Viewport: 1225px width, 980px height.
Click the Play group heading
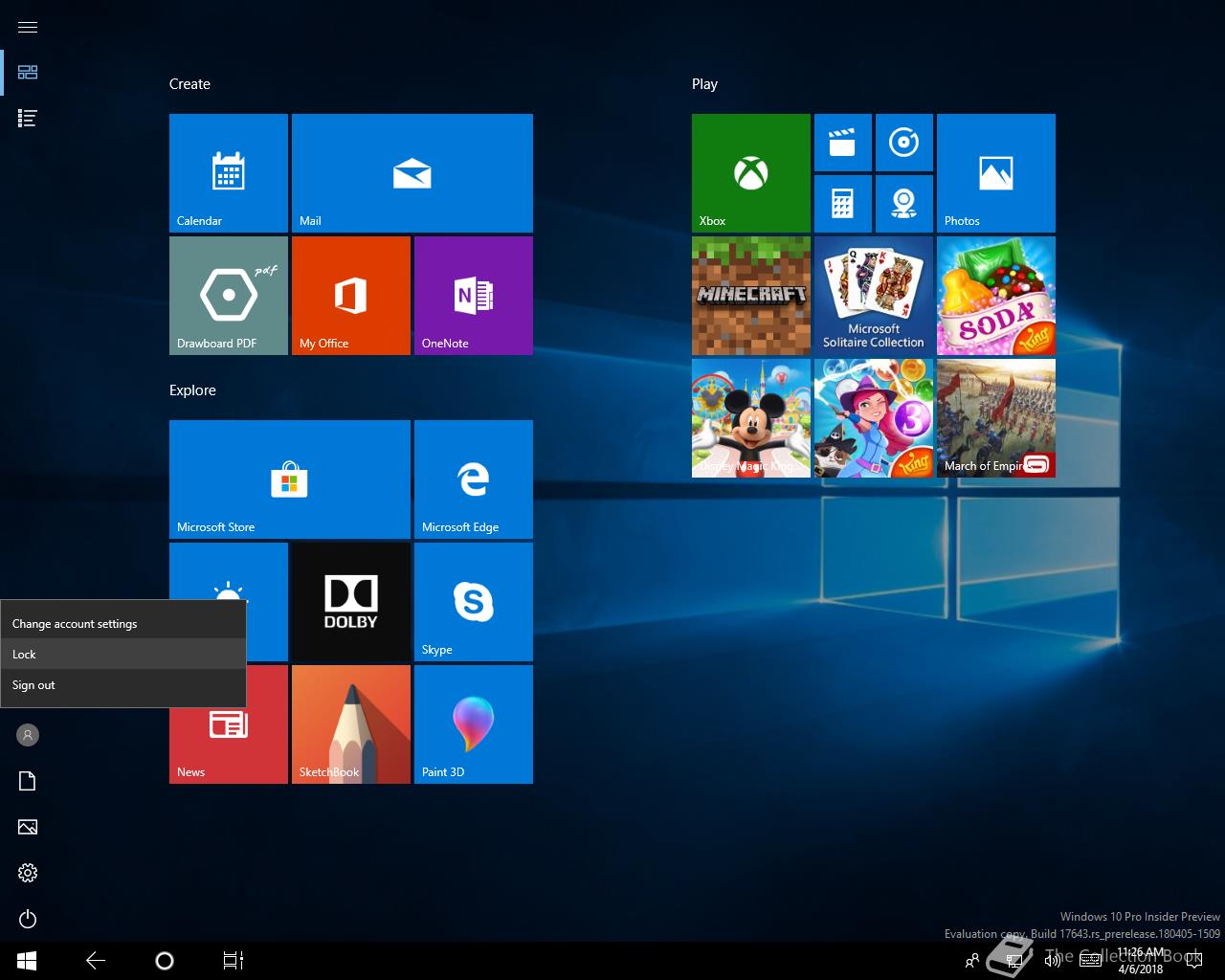click(704, 84)
